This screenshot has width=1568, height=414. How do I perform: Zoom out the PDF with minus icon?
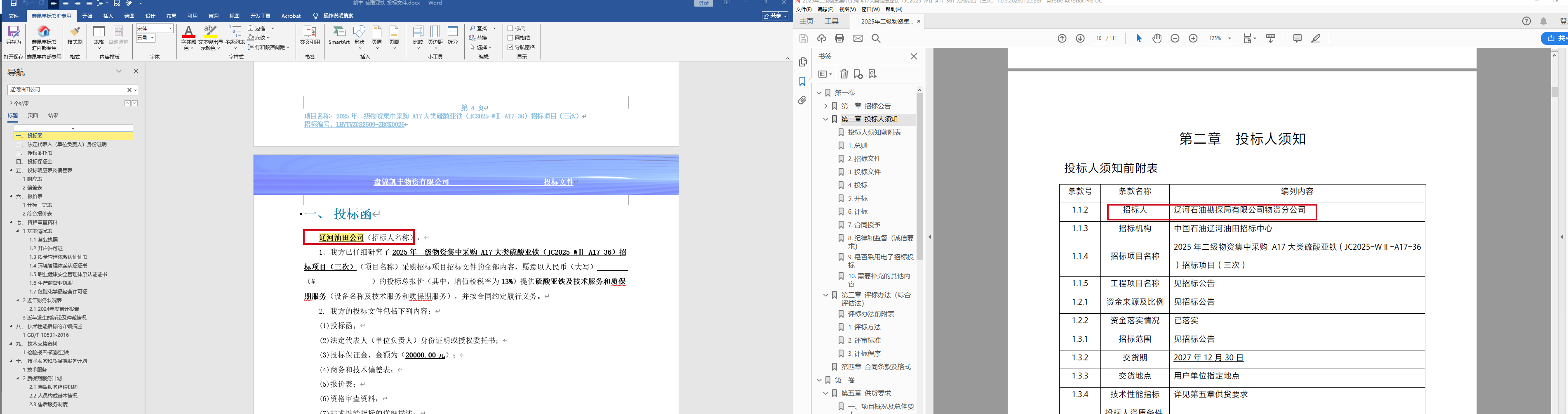tap(1175, 38)
